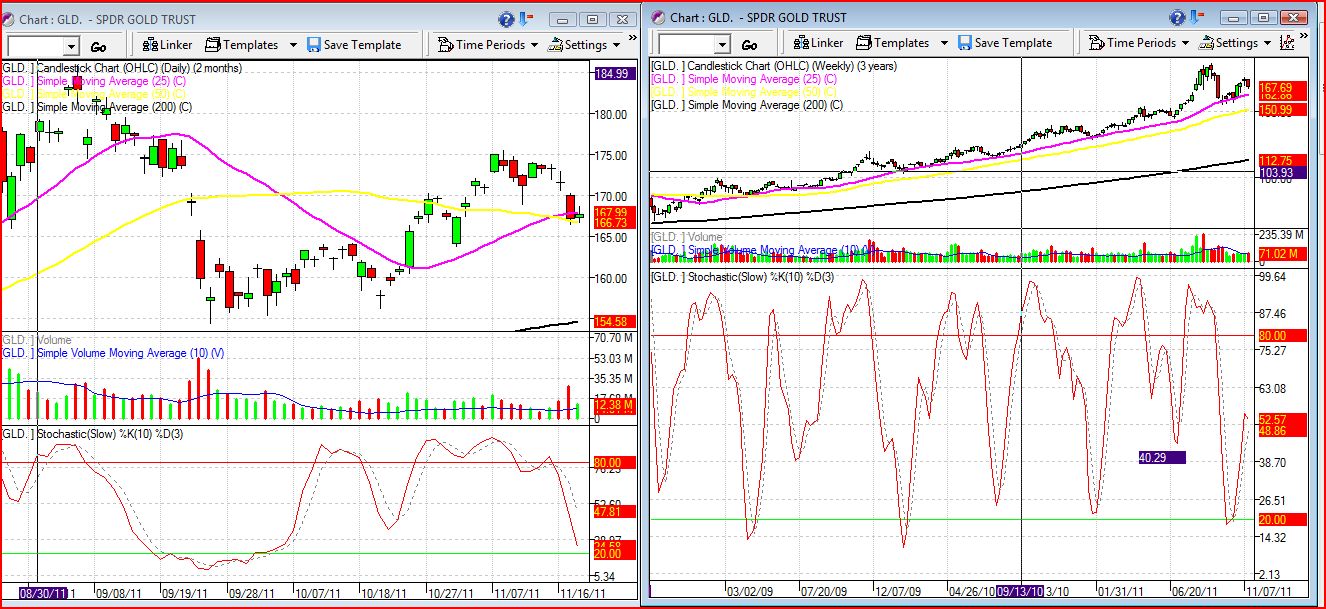Click Save Template in the weekly chart toolbar
1326x609 pixels.
coord(1005,43)
